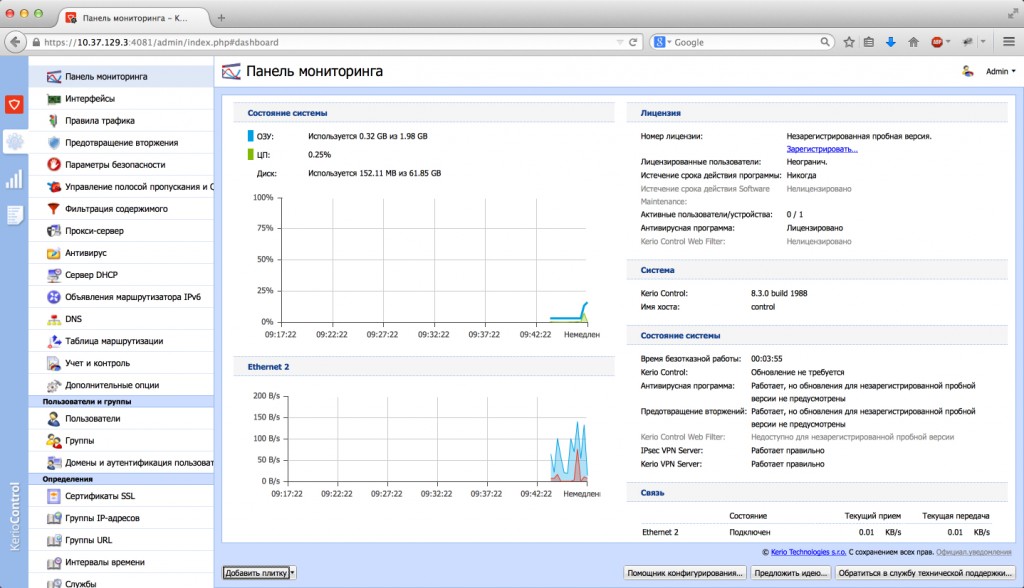This screenshot has height=588, width=1024.
Task: Click the Правила трафика icon
Action: click(54, 121)
